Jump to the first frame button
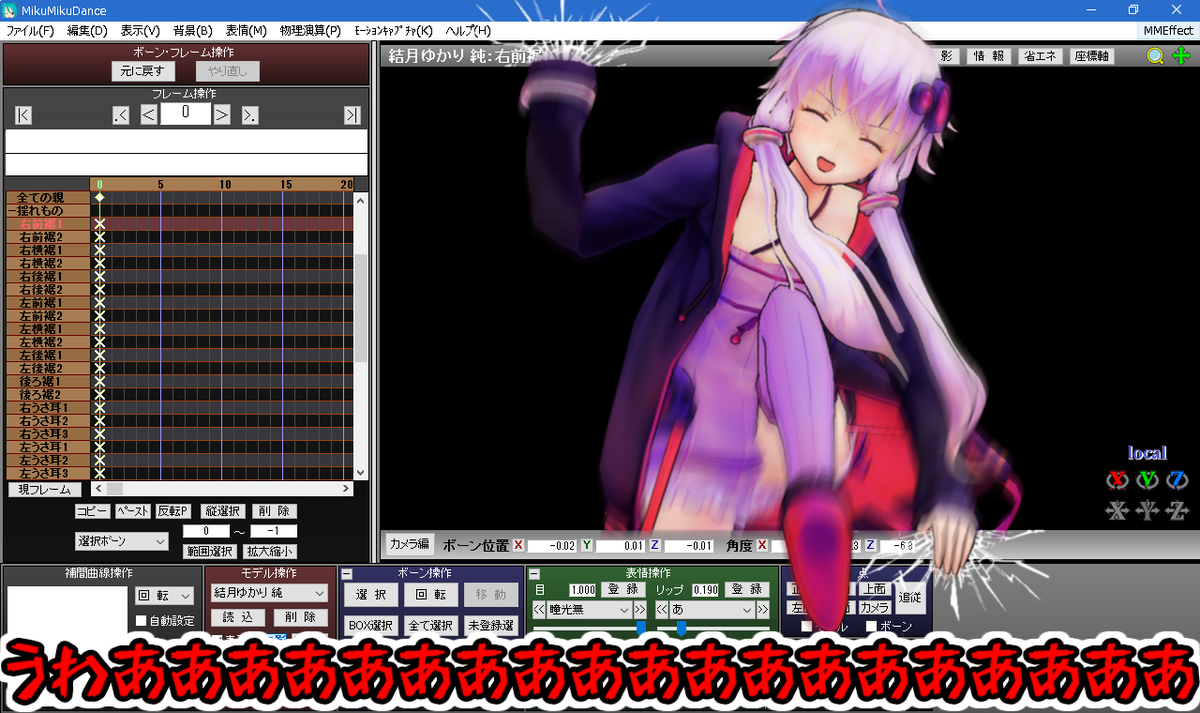This screenshot has height=713, width=1200. tap(23, 115)
